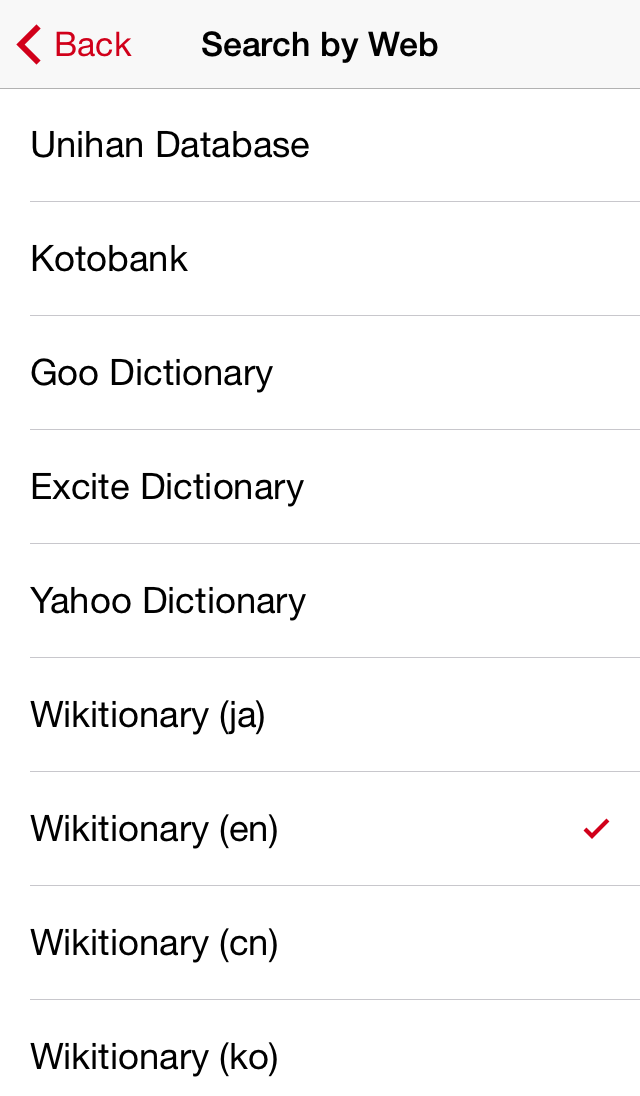This screenshot has height=1096, width=640.
Task: Select Goo Dictionary from the list
Action: (x=152, y=374)
